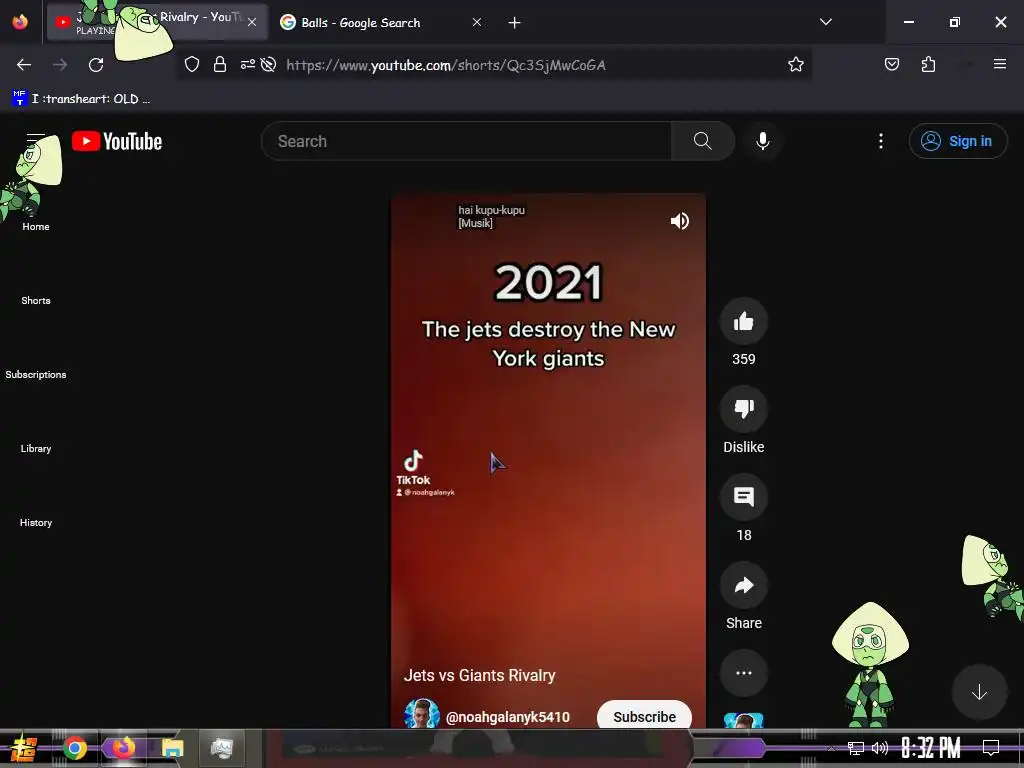Share the Jets vs Giants short
Screen dimensions: 1024x768
[x=743, y=585]
